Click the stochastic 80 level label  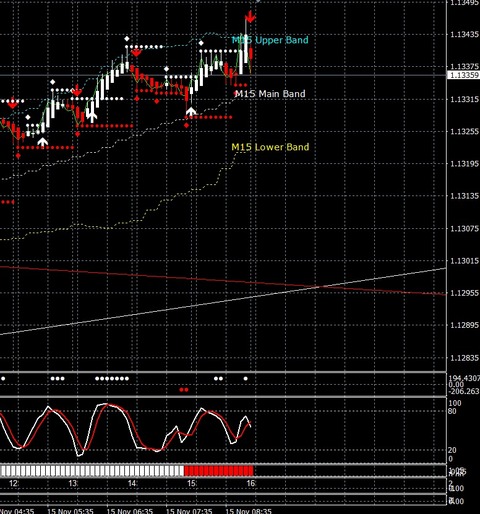pyautogui.click(x=452, y=411)
